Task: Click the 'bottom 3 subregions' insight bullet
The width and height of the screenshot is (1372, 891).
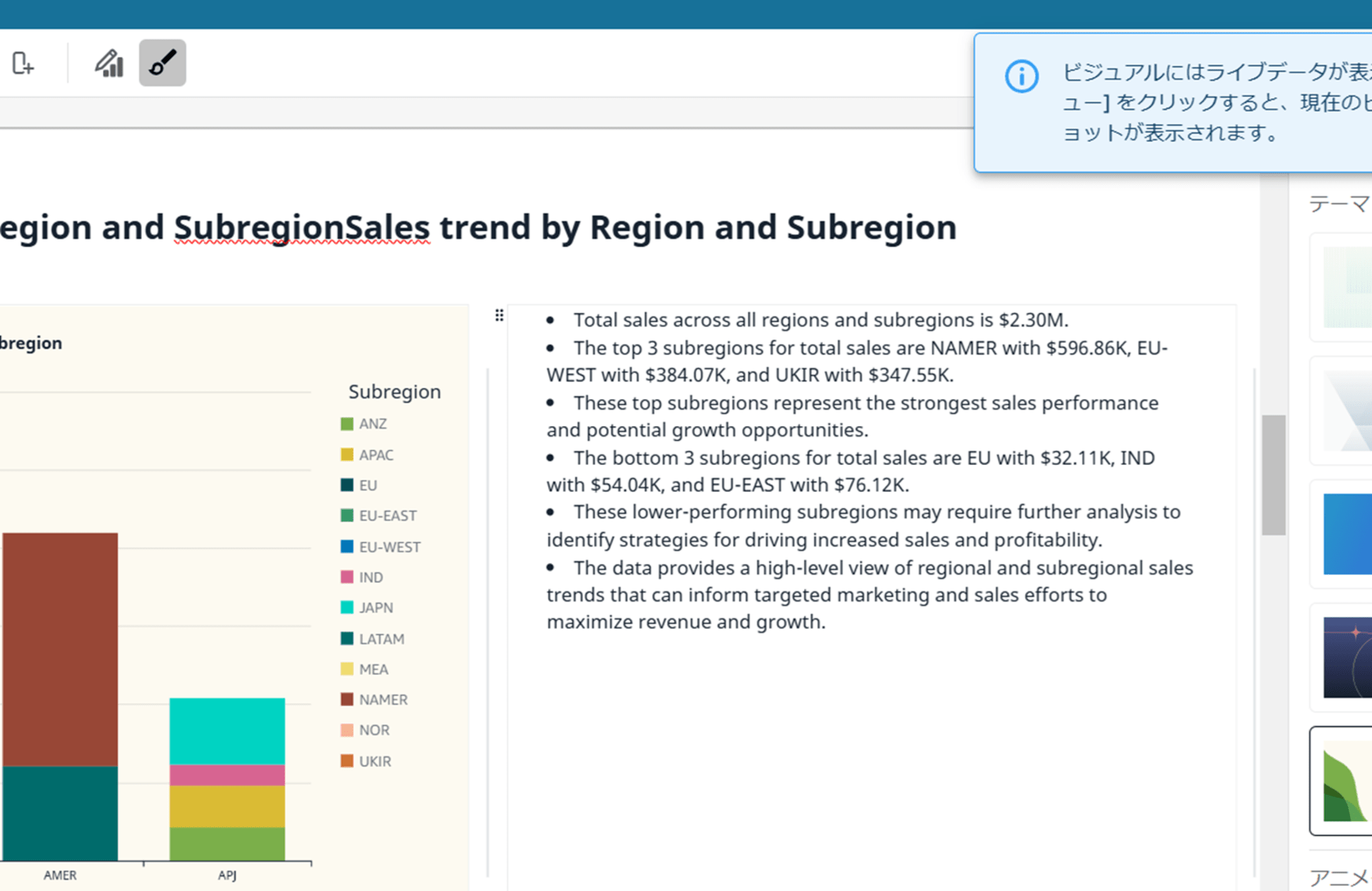Action: [x=851, y=471]
